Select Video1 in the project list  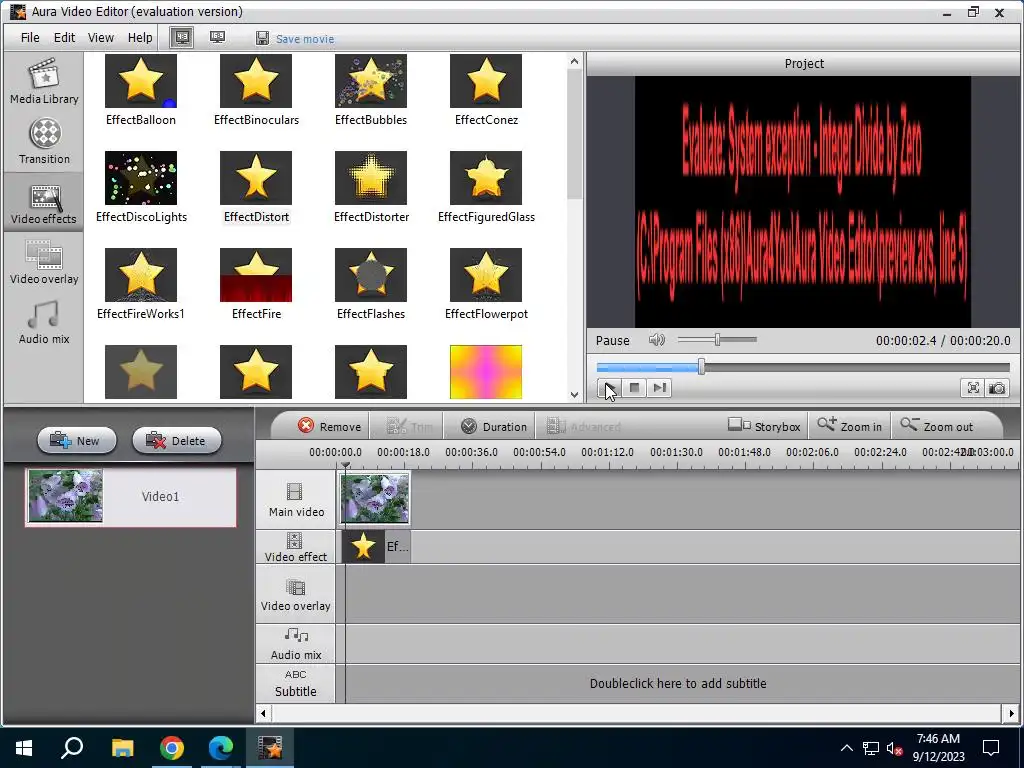pos(131,497)
